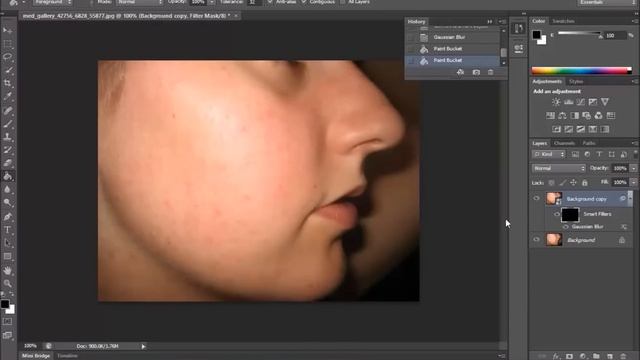Edit Gaussian Blur filter blending options
The height and width of the screenshot is (360, 640).
tap(624, 227)
